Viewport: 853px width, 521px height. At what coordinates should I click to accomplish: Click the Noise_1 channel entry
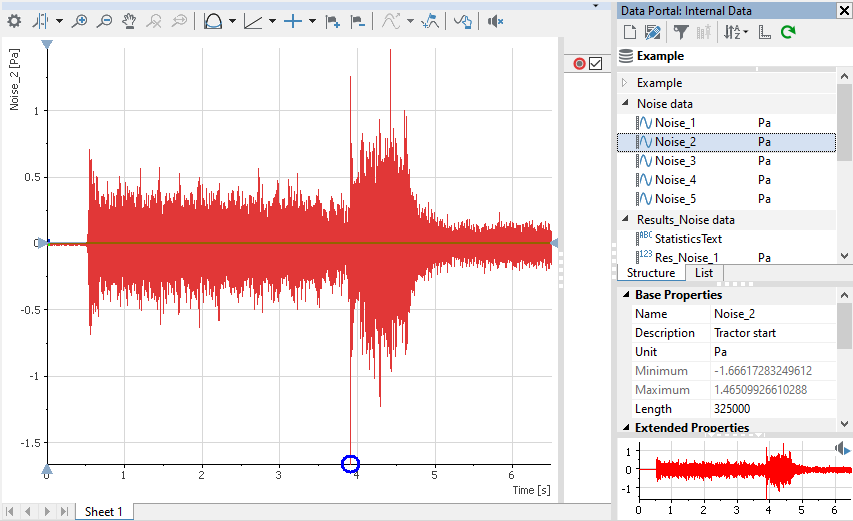click(675, 123)
